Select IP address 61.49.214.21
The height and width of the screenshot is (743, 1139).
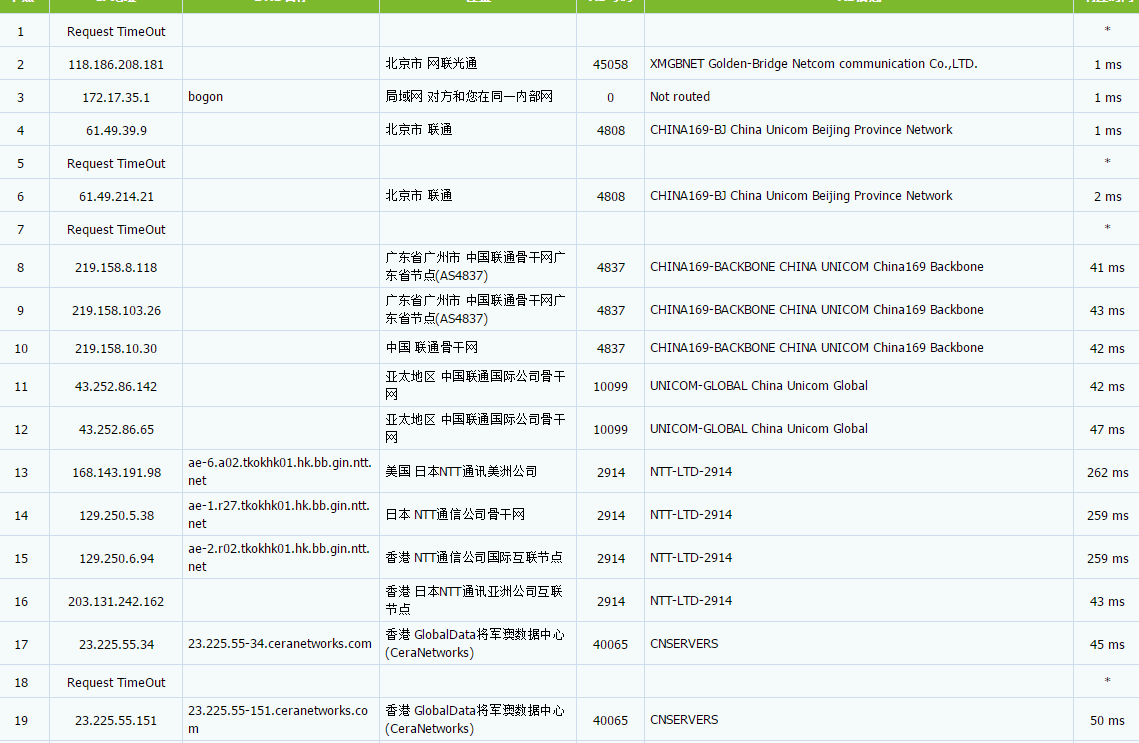(116, 197)
